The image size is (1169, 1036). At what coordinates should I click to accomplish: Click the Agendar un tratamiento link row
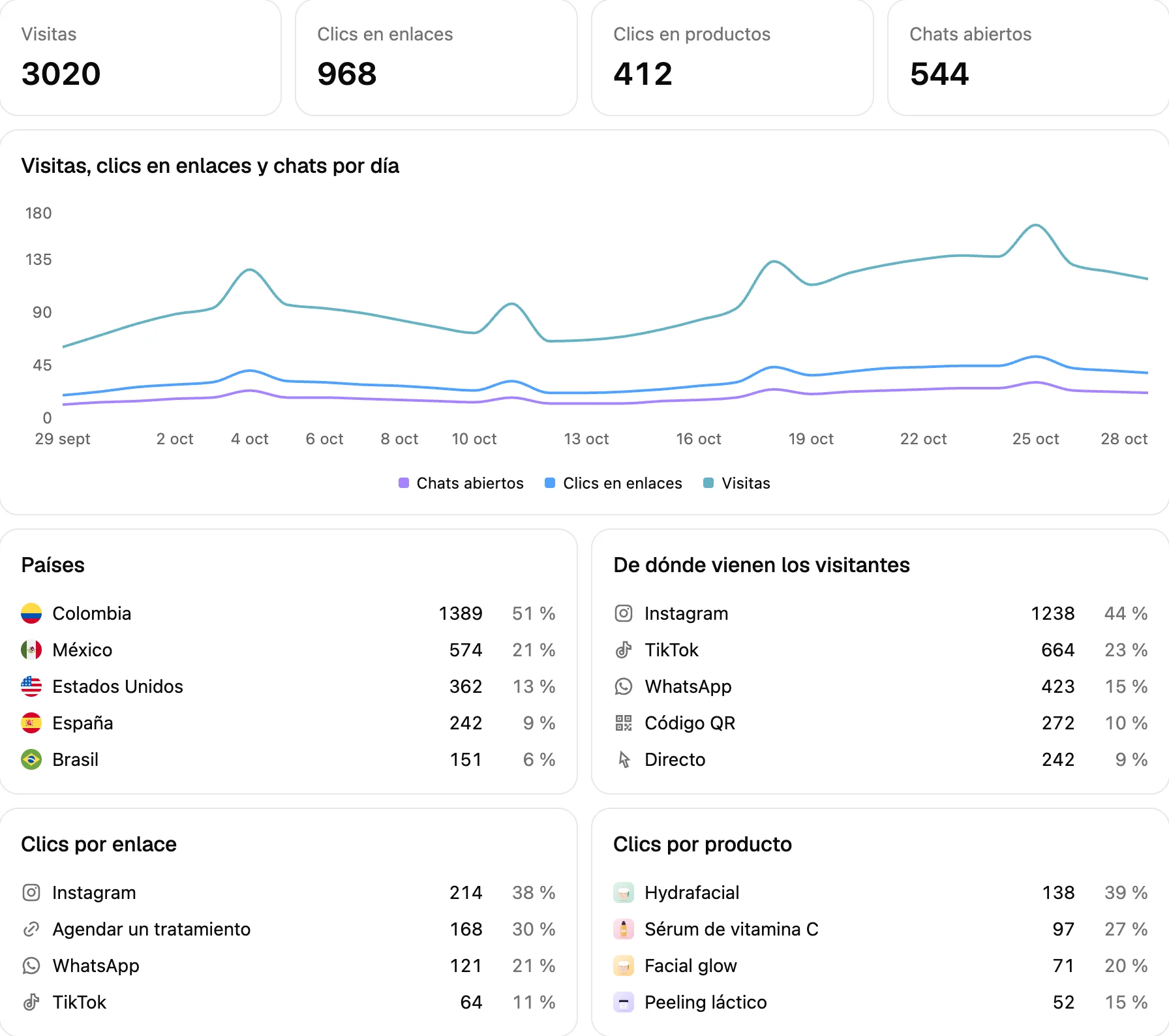(288, 929)
